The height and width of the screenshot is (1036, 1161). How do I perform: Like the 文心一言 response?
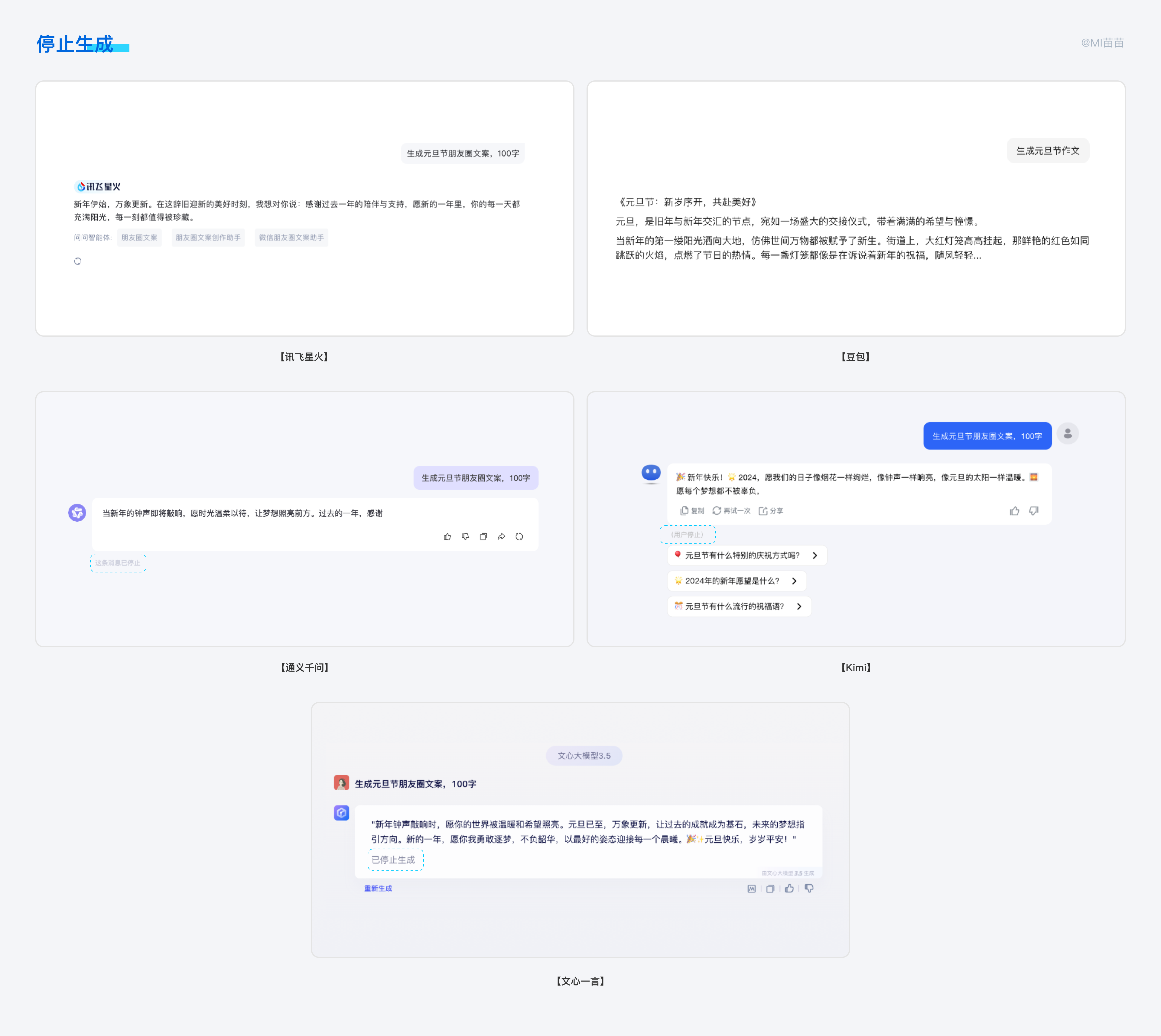point(789,889)
